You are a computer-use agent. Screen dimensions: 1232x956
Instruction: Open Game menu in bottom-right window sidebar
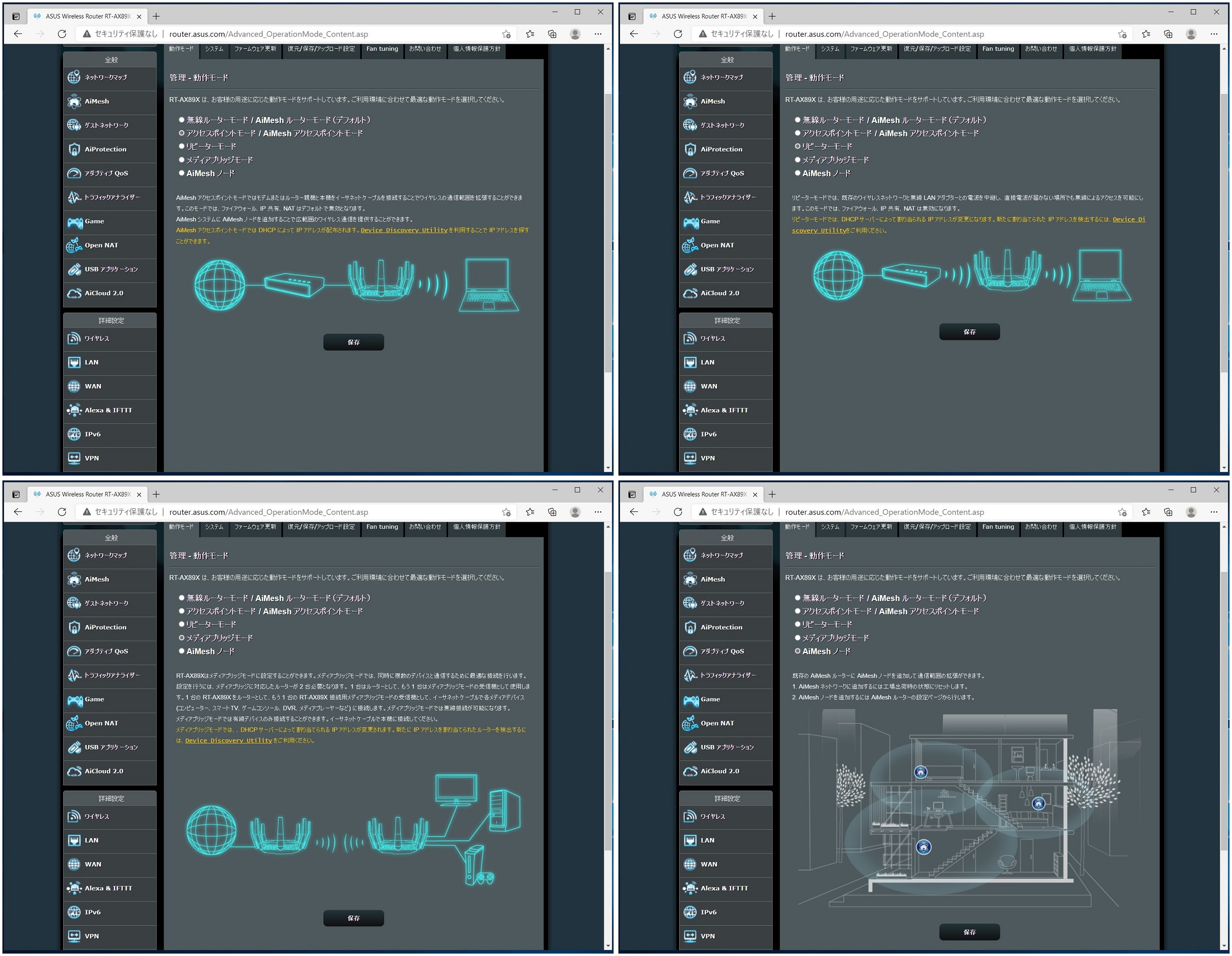[726, 699]
